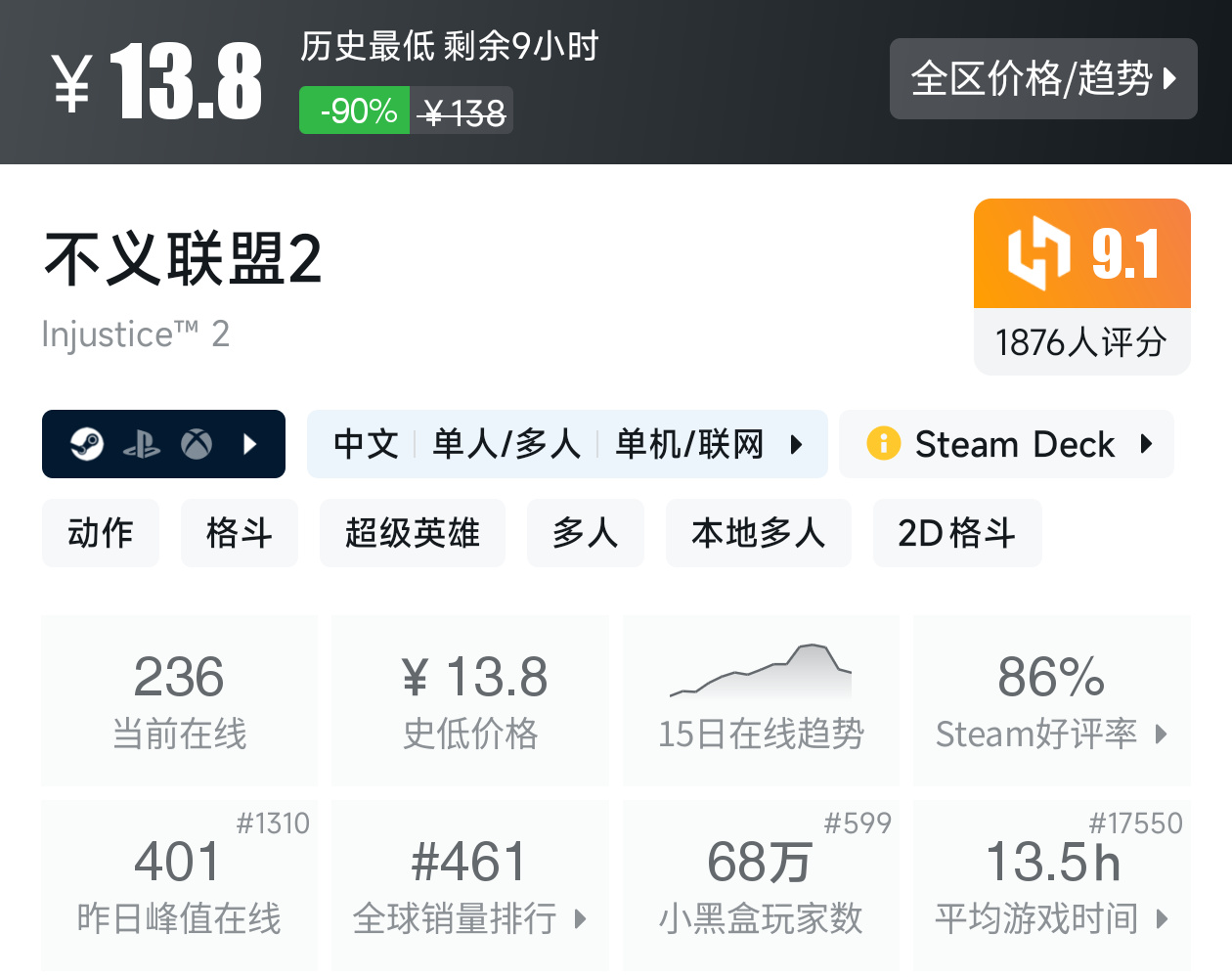Image resolution: width=1232 pixels, height=979 pixels.
Task: Open the #461 全球销量排行 card
Action: coord(470,885)
